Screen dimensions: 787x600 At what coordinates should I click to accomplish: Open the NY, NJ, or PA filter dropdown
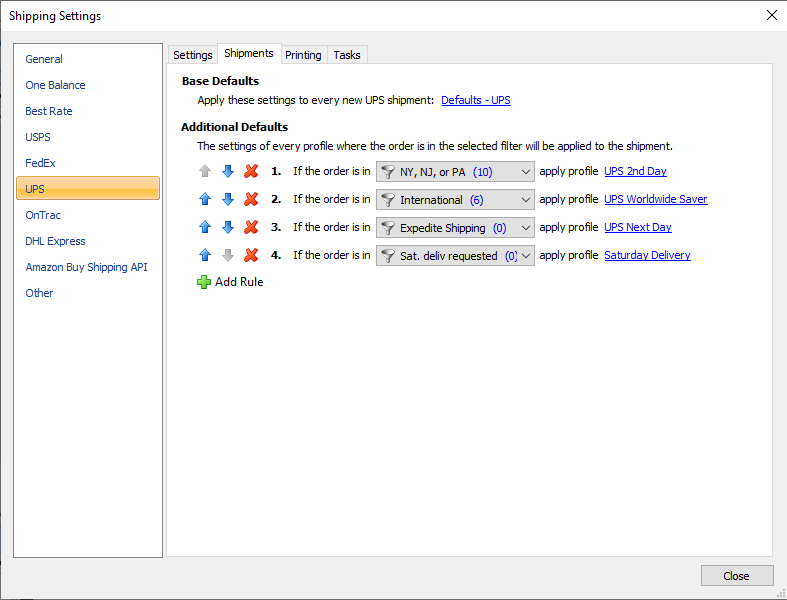(455, 172)
